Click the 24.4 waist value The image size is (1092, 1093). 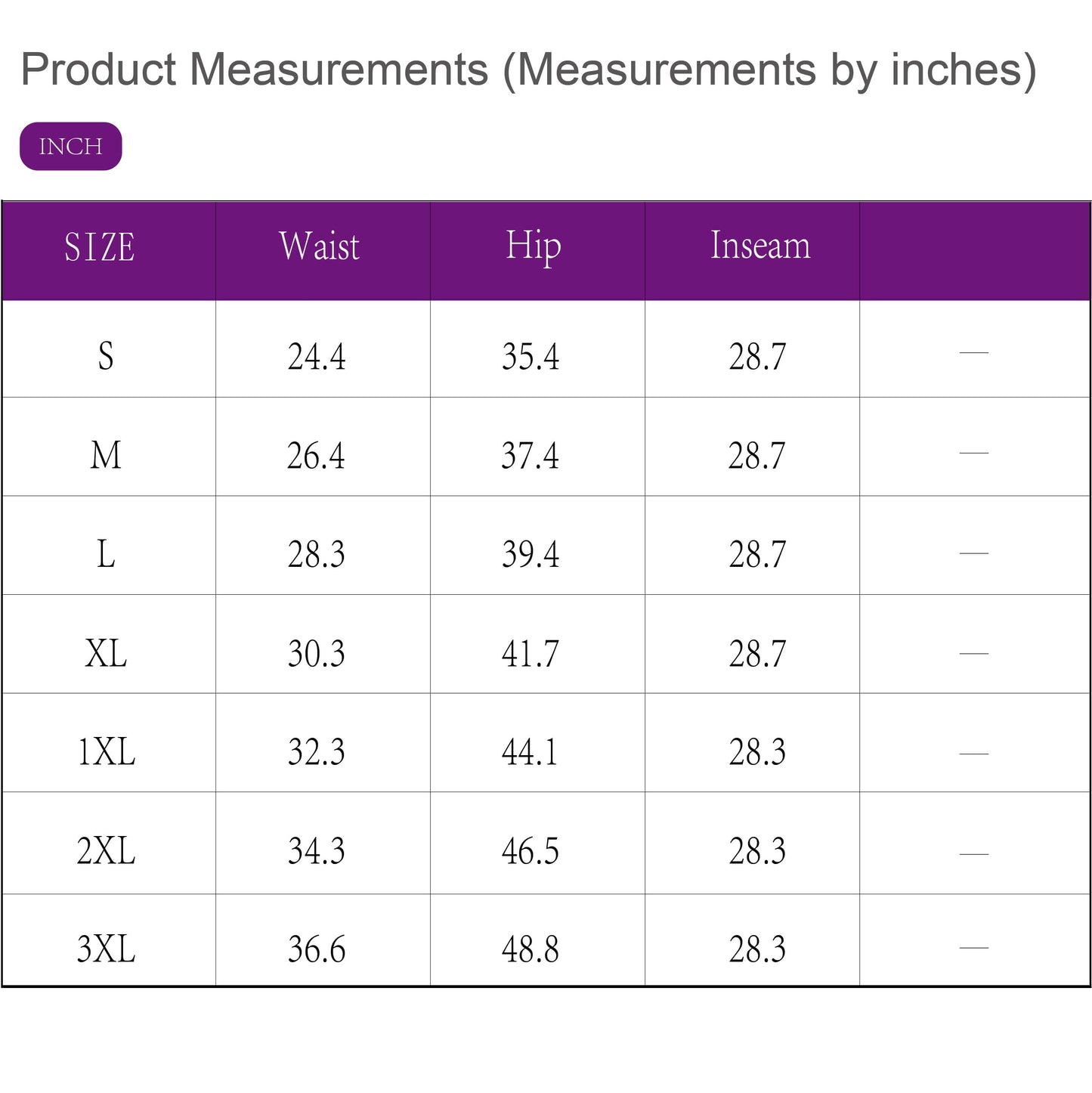click(x=317, y=357)
